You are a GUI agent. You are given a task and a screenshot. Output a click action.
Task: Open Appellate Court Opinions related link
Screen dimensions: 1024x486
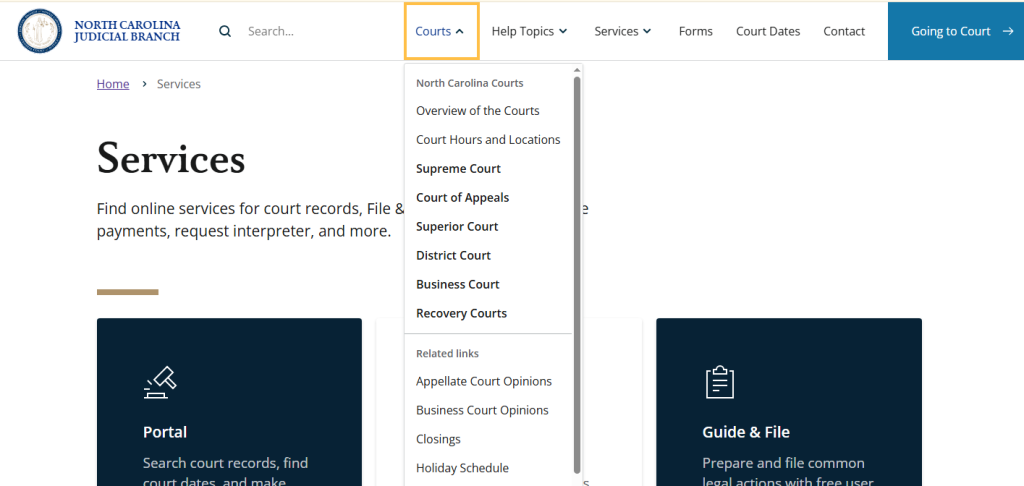point(483,381)
